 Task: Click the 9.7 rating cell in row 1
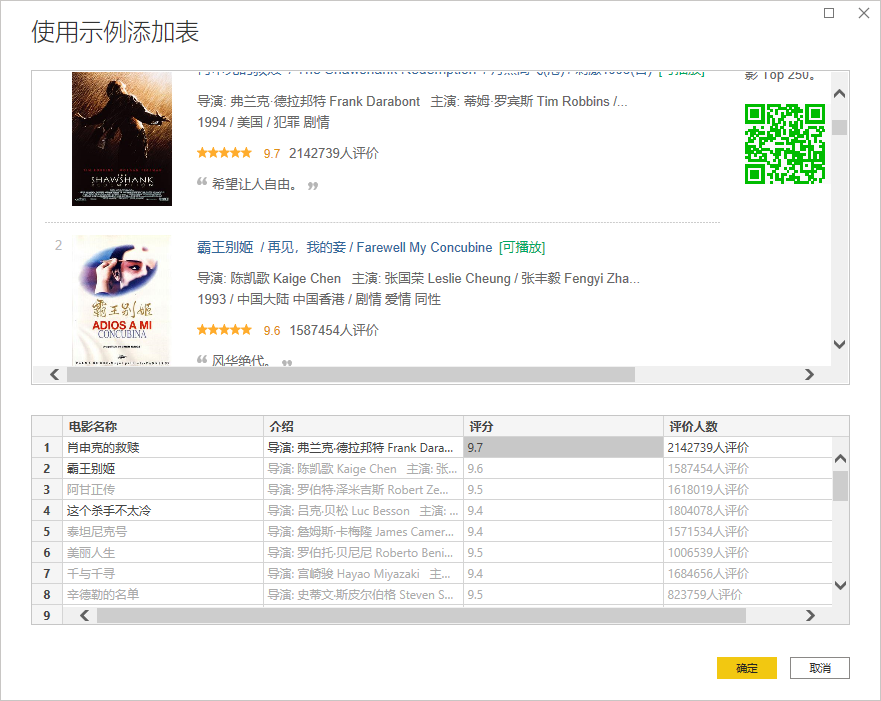pyautogui.click(x=563, y=448)
